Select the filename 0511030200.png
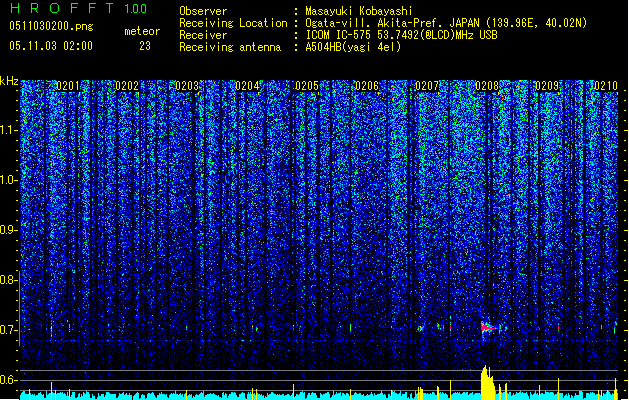629x400 pixels. (51, 26)
